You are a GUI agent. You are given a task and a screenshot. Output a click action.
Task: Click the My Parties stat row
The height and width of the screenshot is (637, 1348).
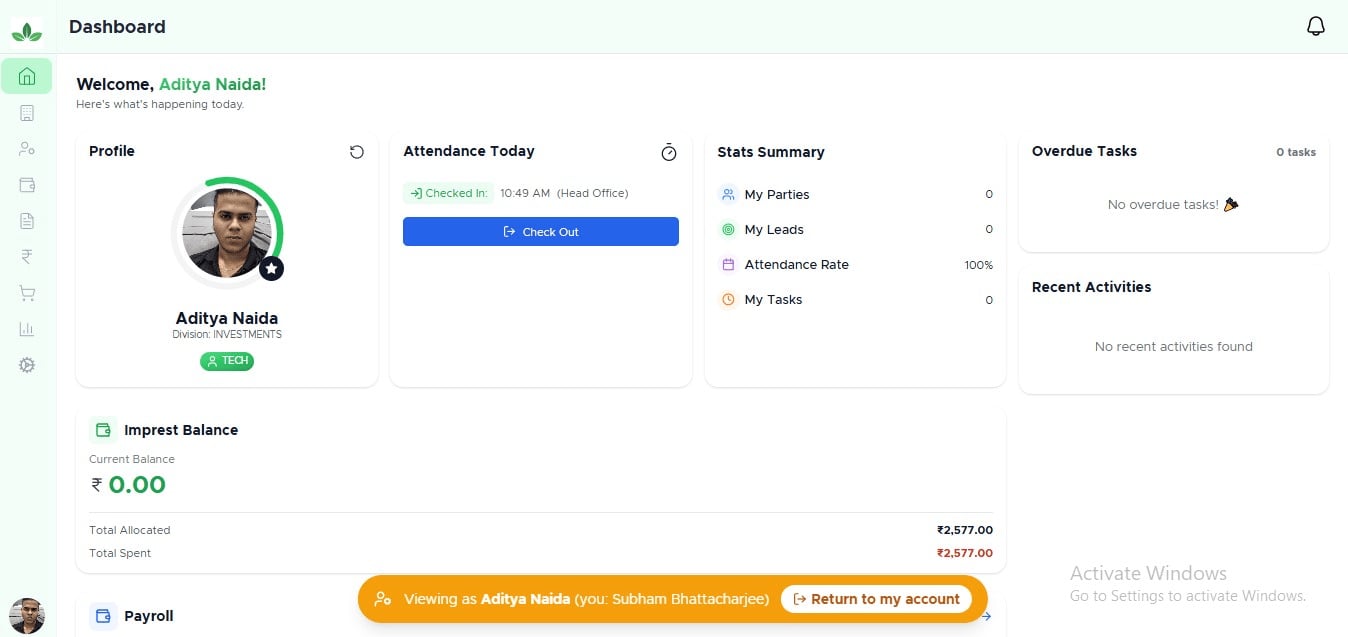855,194
